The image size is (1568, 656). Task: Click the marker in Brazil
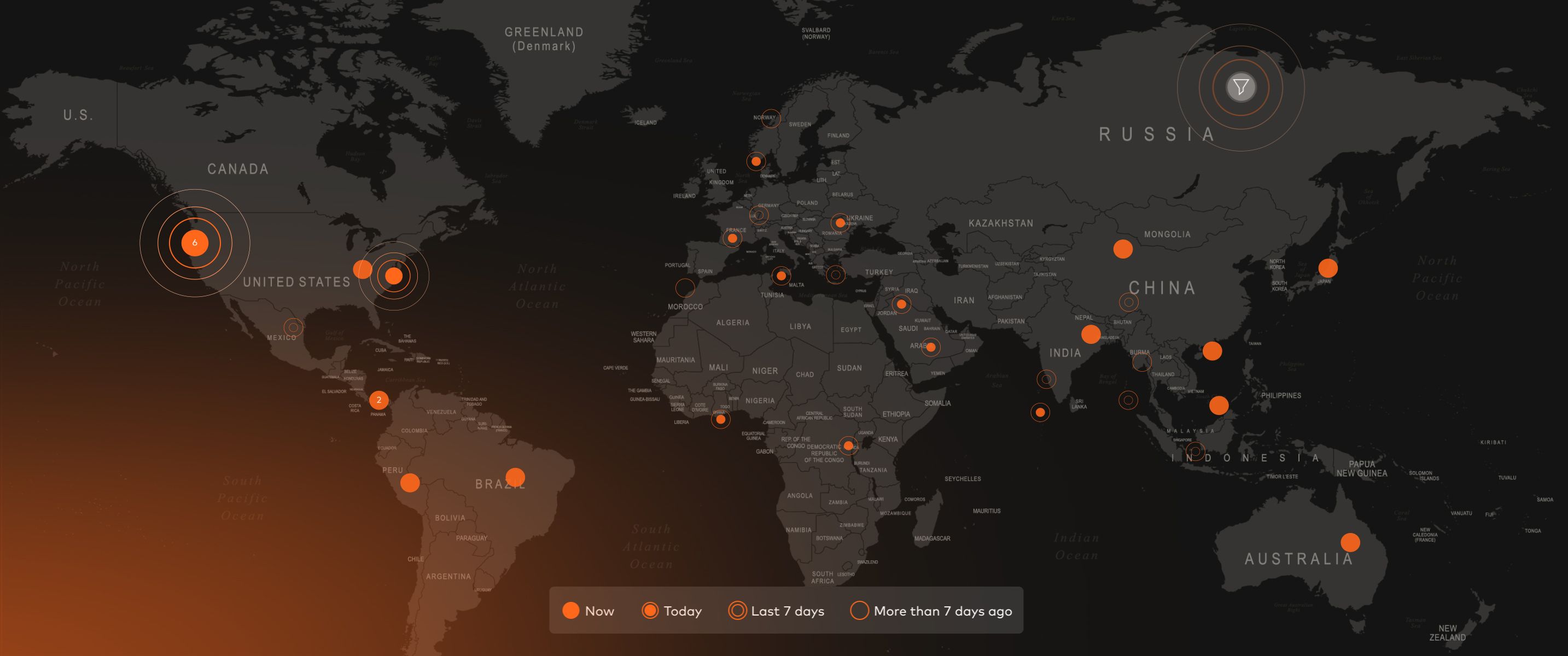[x=515, y=477]
